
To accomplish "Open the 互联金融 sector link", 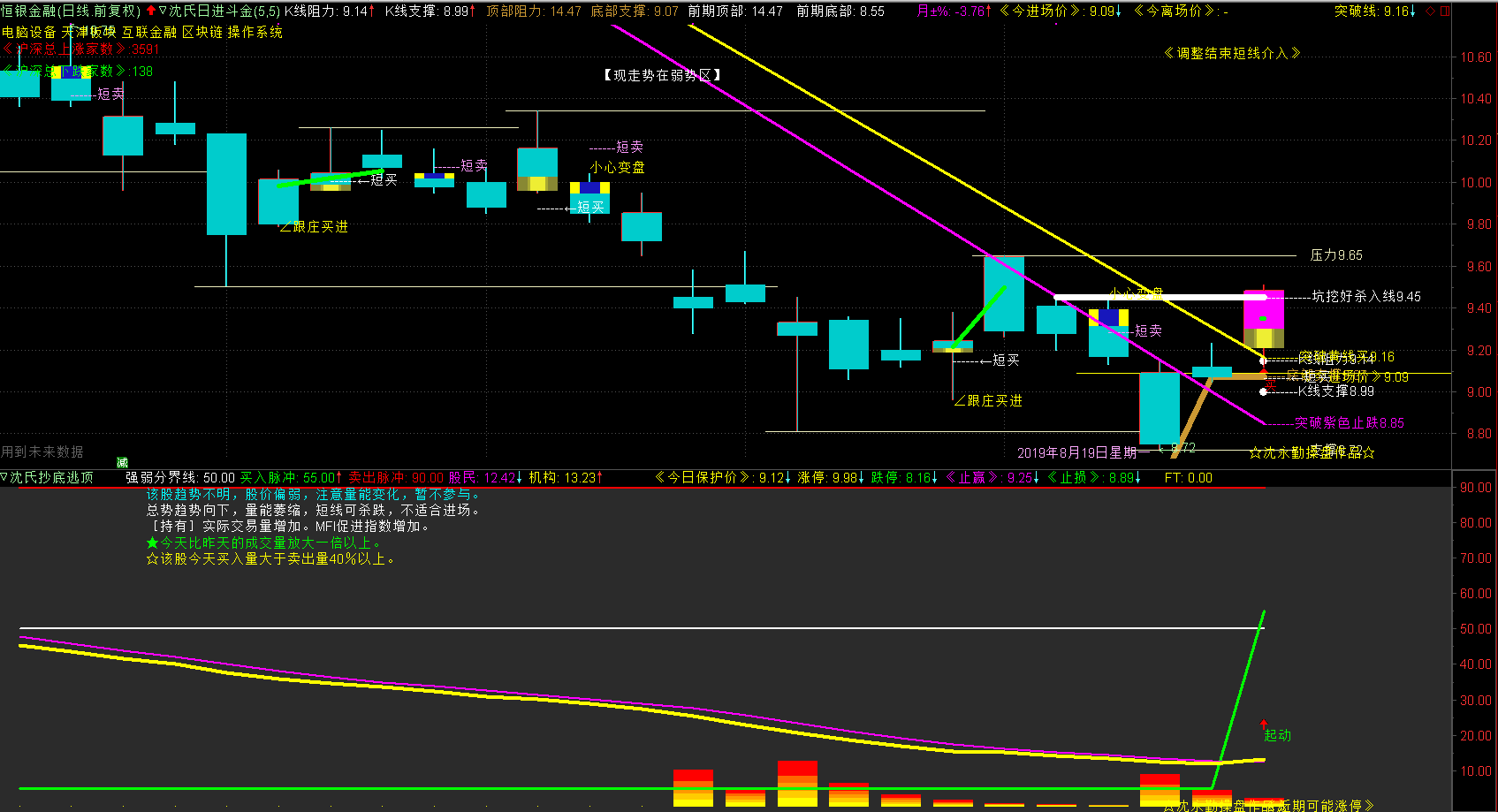I will [x=149, y=32].
